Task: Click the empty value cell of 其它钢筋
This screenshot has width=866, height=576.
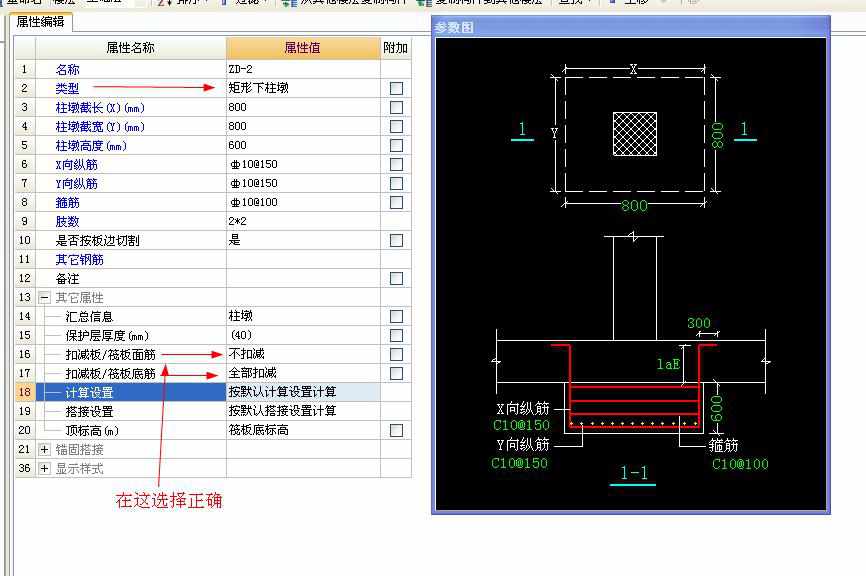Action: [303, 259]
